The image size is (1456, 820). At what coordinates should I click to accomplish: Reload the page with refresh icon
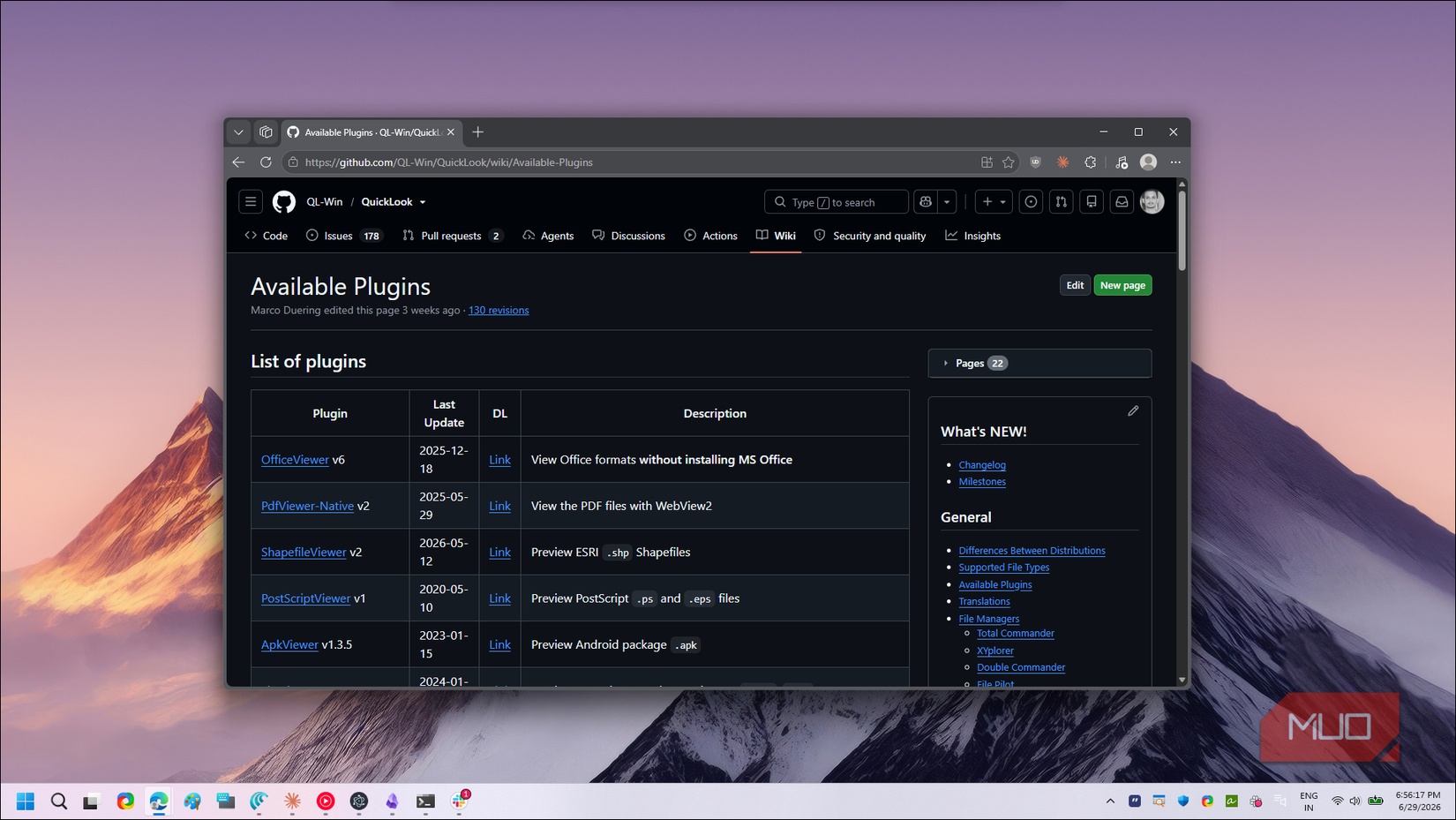[x=266, y=162]
